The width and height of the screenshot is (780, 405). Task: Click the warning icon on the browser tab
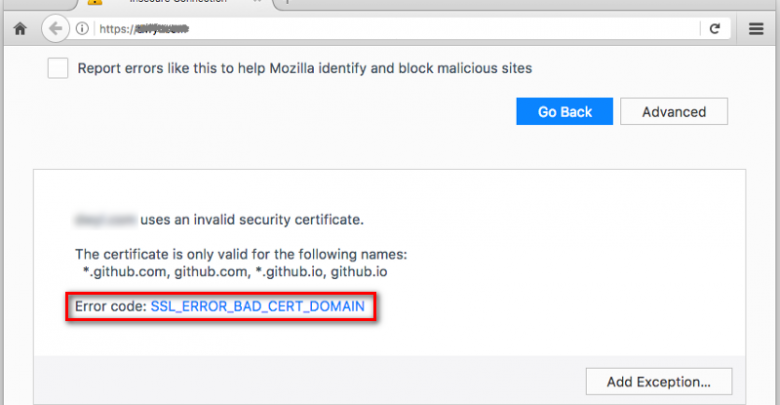pyautogui.click(x=95, y=3)
